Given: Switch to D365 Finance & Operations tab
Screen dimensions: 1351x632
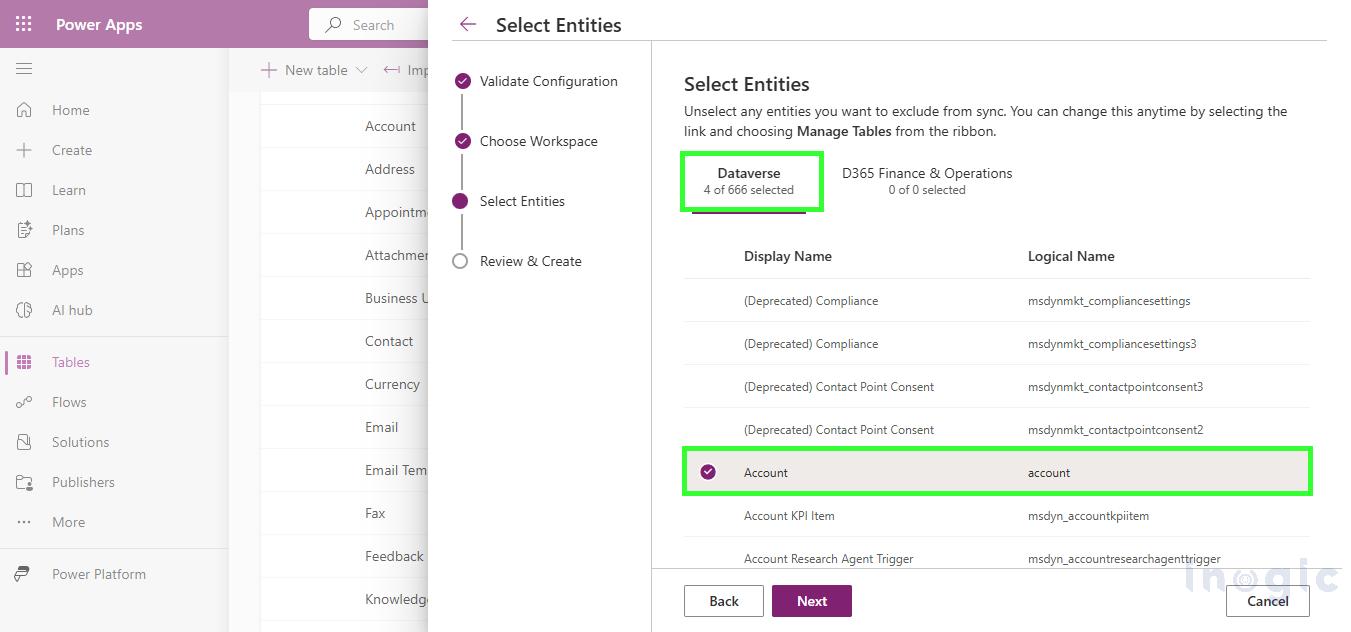Looking at the screenshot, I should (927, 181).
